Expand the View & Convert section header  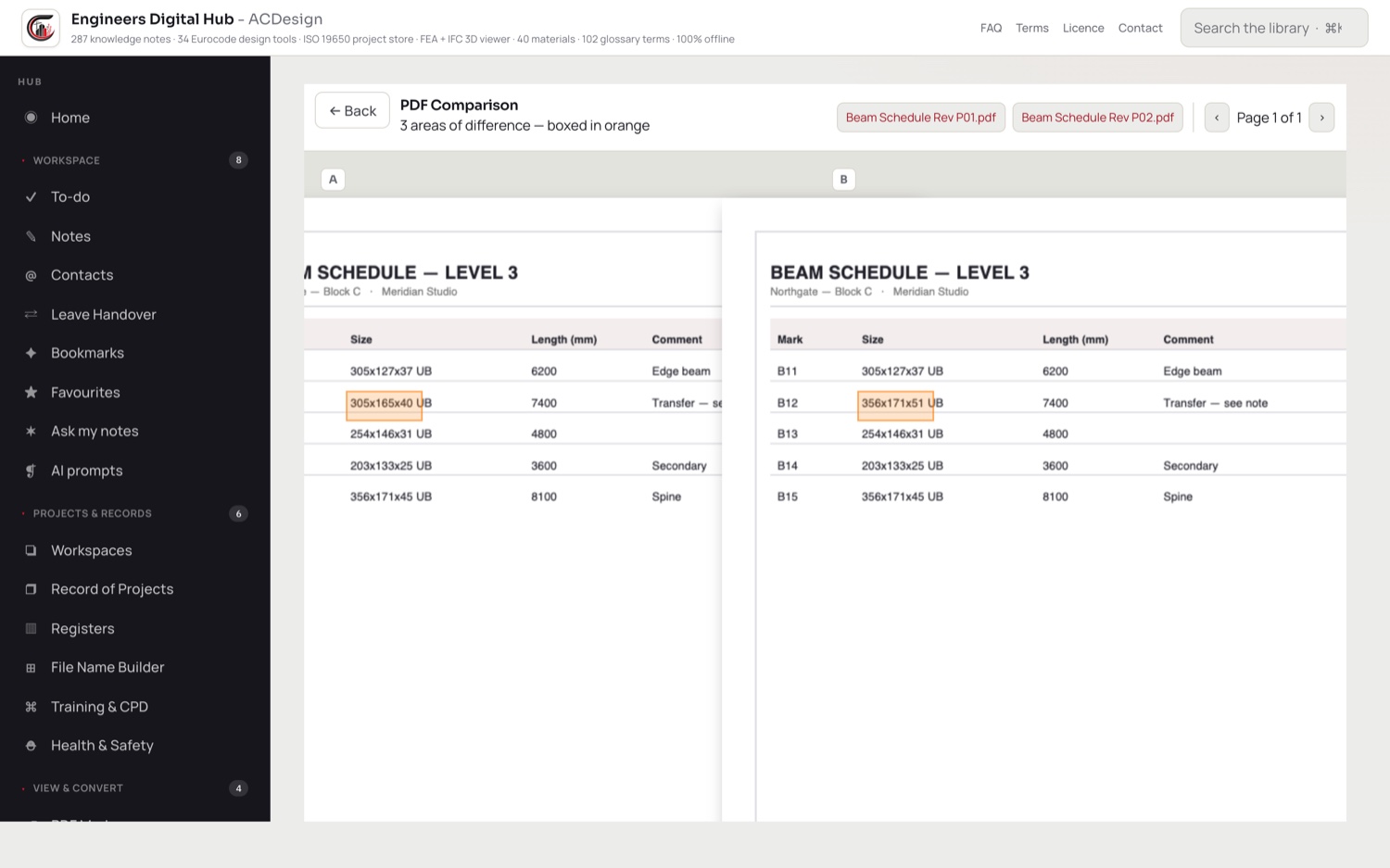pyautogui.click(x=78, y=788)
